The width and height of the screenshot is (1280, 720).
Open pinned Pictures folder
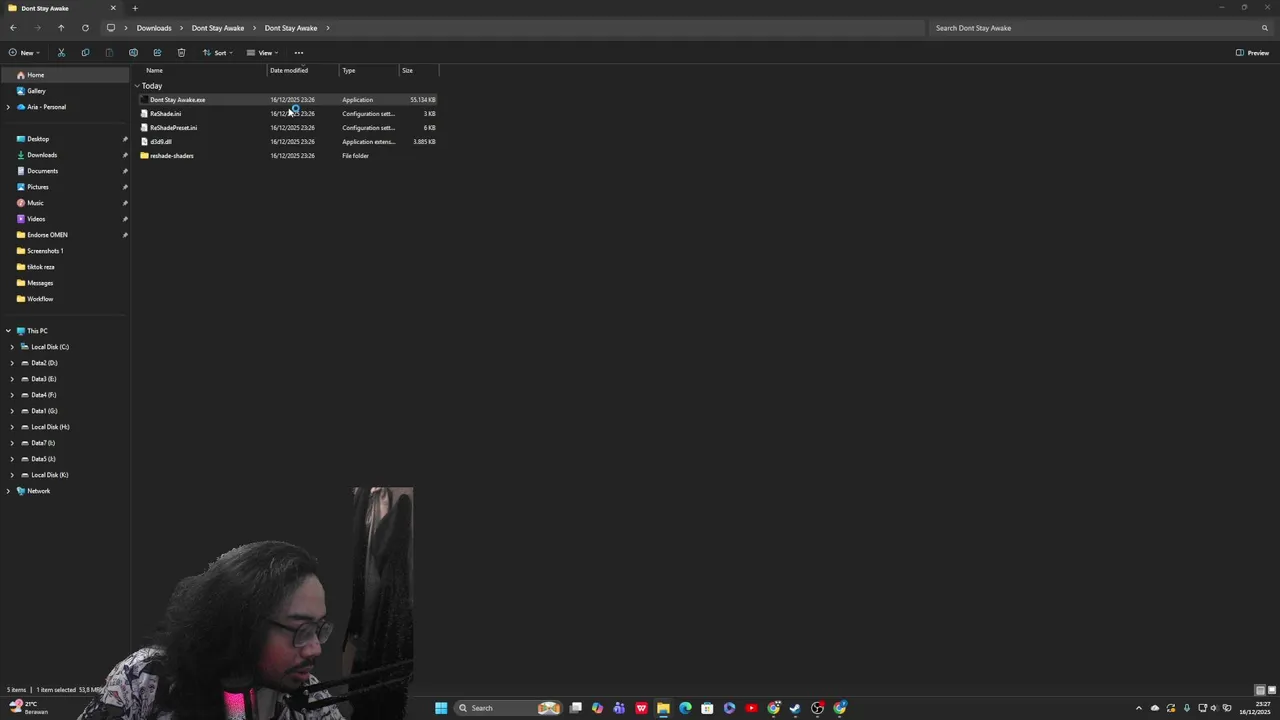point(38,187)
